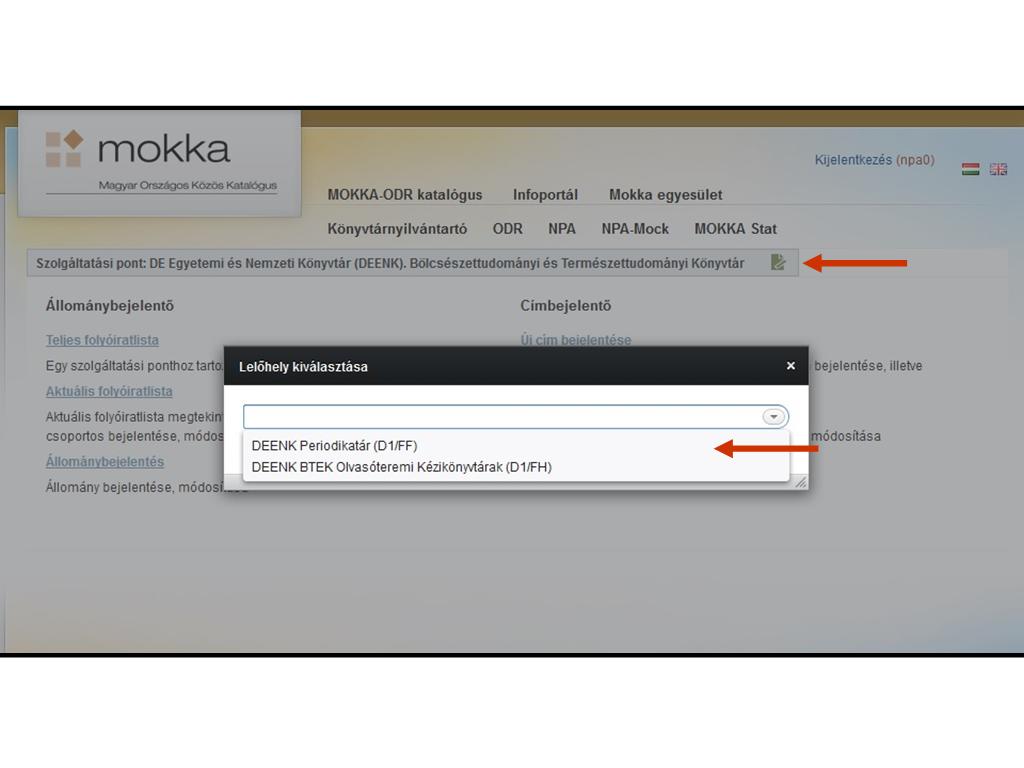
Task: Open the Aktuális folyóiratlista link
Action: [x=109, y=391]
